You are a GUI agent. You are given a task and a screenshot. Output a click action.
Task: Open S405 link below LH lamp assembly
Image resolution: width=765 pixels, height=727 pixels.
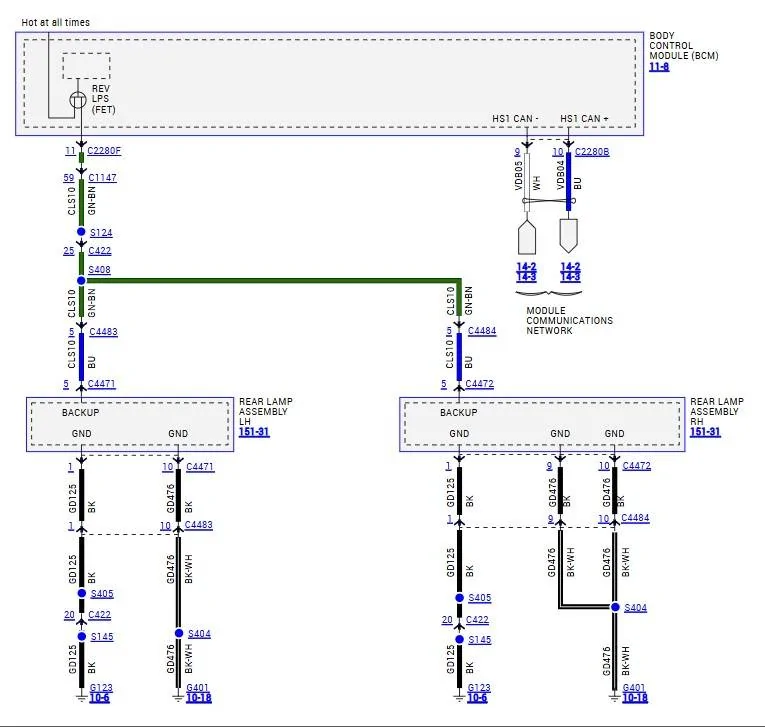click(x=102, y=594)
